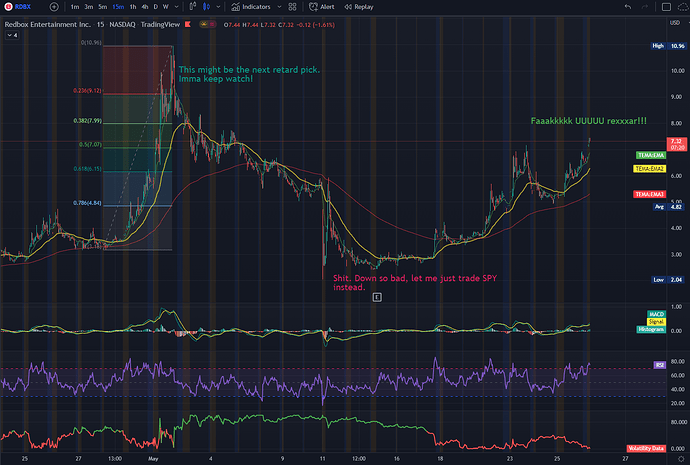Collapse the indicator legend with the 4 toggle
This screenshot has width=690, height=465.
tap(12, 35)
